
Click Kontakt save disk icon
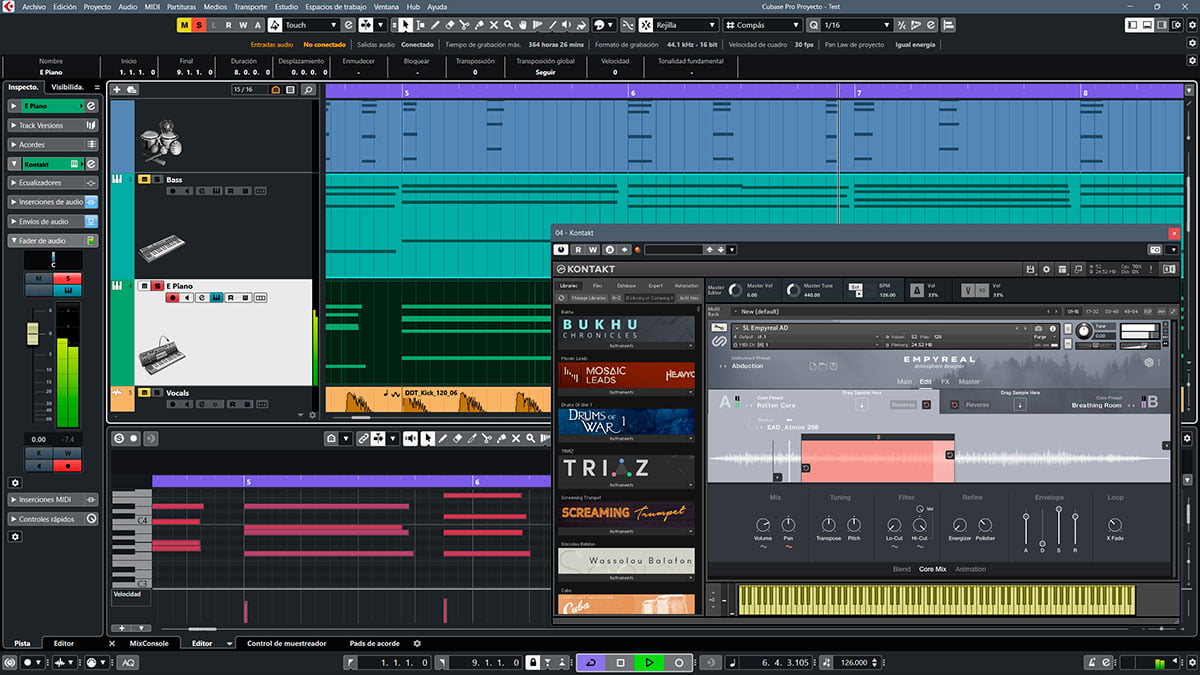1029,269
